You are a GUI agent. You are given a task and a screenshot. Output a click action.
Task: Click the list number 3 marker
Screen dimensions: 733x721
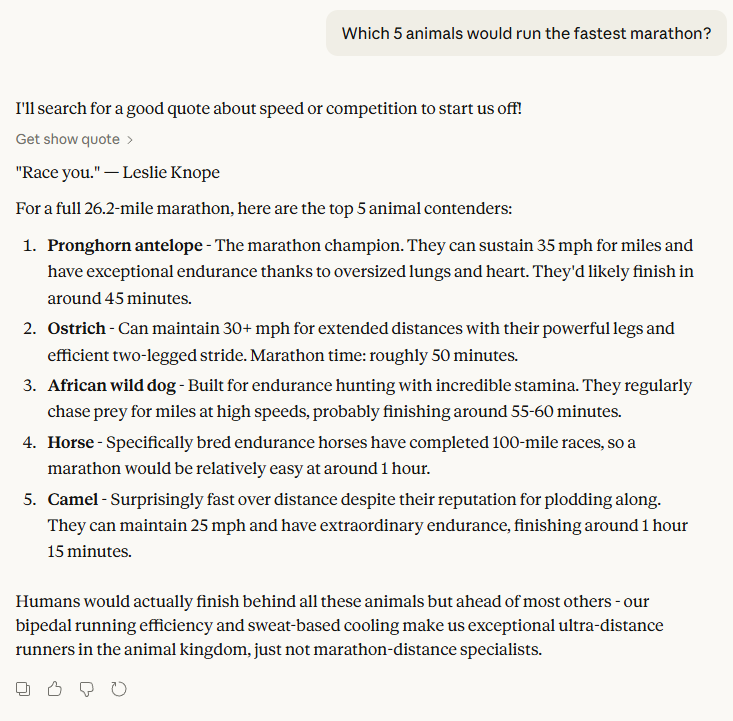tap(32, 385)
